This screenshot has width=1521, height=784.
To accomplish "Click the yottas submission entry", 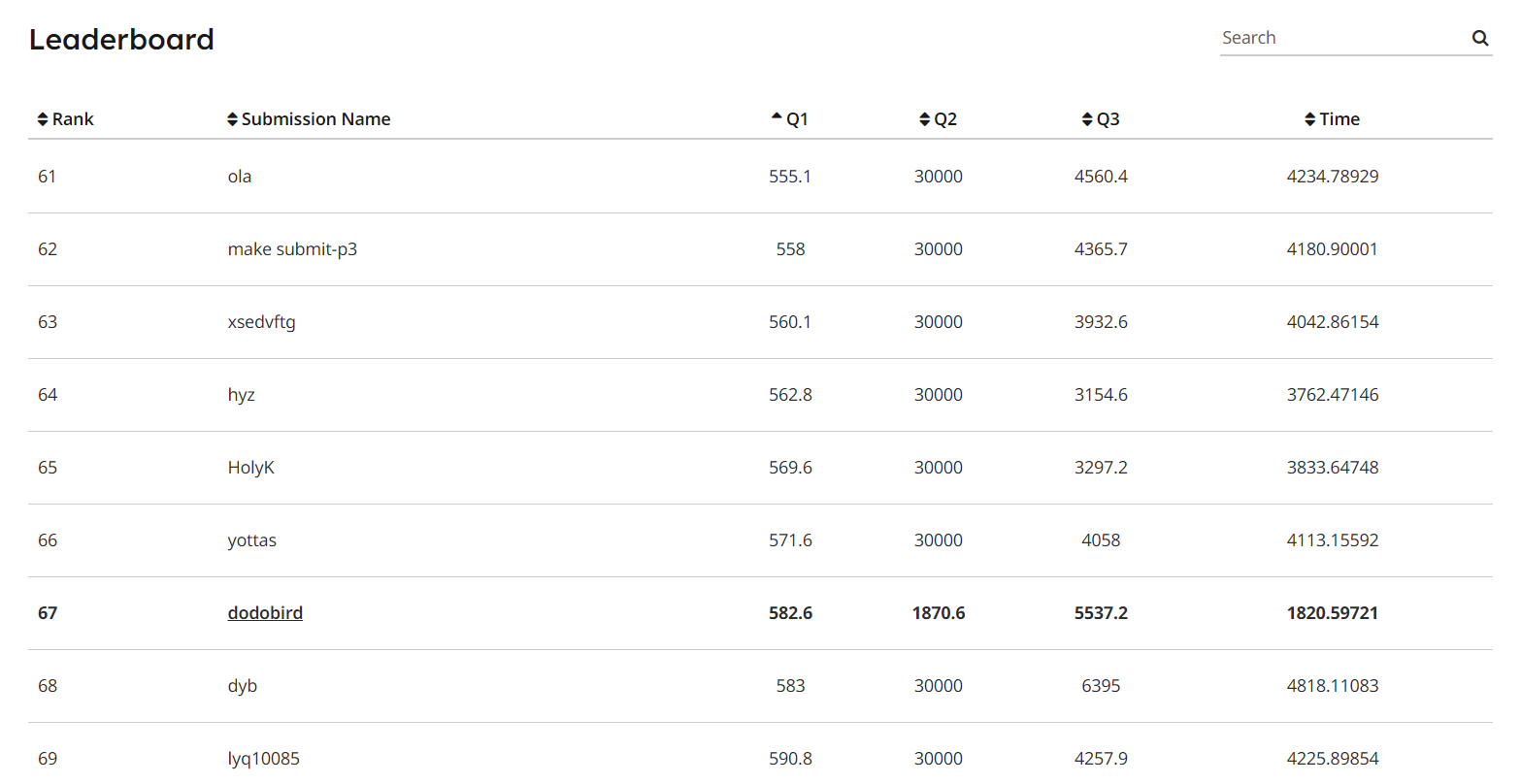I will pos(251,540).
